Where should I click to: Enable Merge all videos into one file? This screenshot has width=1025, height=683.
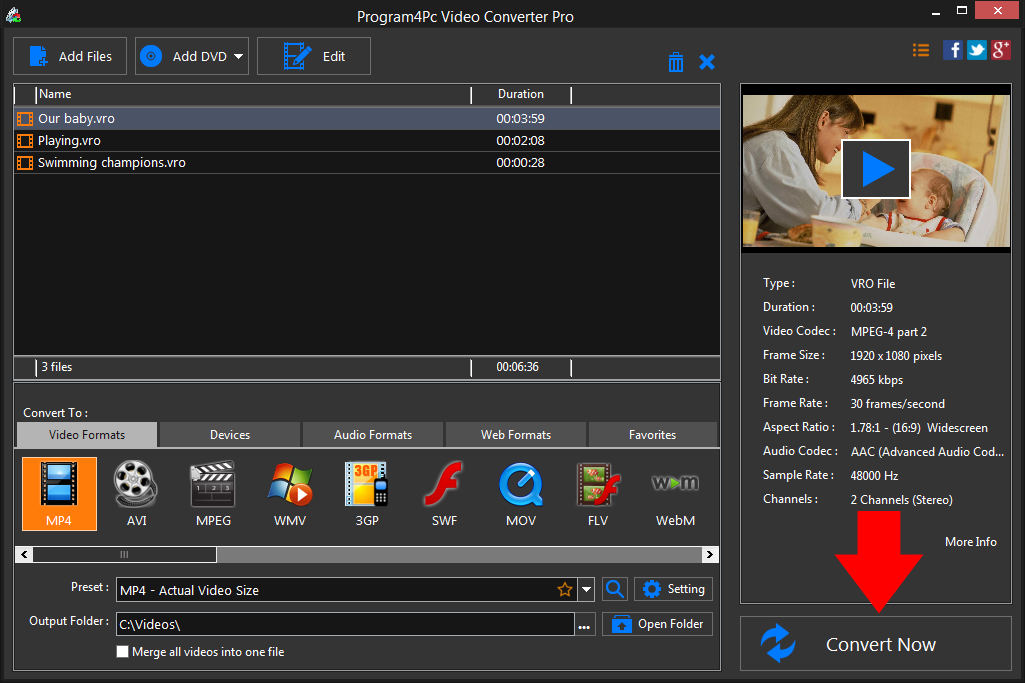pos(123,652)
